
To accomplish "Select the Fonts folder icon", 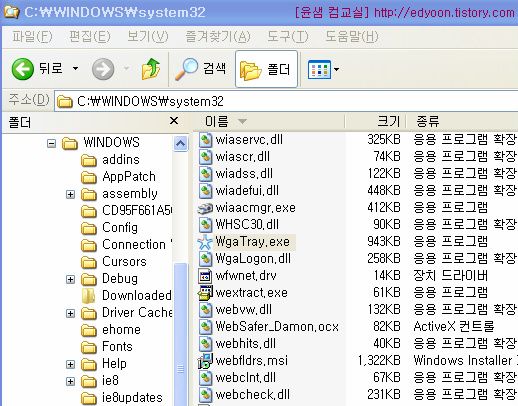I will (x=89, y=347).
